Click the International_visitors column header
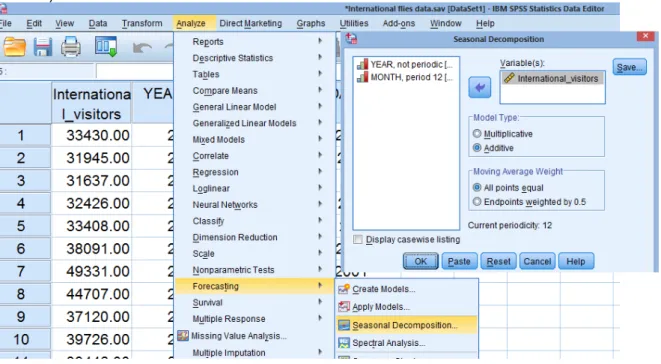Screen dimensions: 661x364 pos(91,104)
